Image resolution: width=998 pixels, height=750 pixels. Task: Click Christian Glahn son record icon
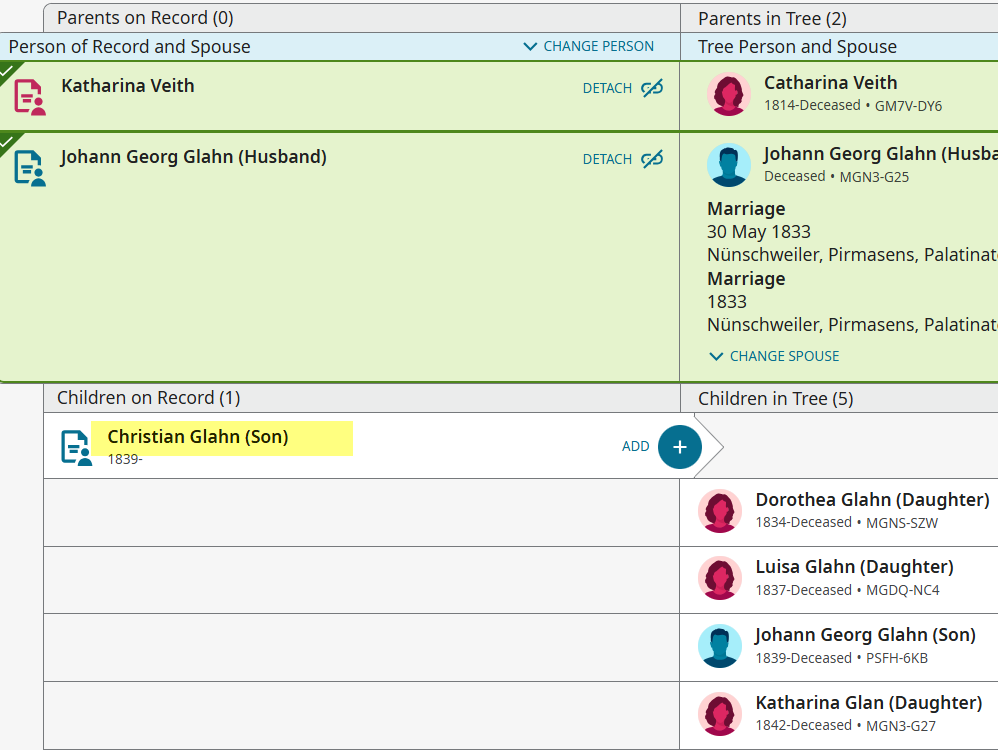pos(76,448)
